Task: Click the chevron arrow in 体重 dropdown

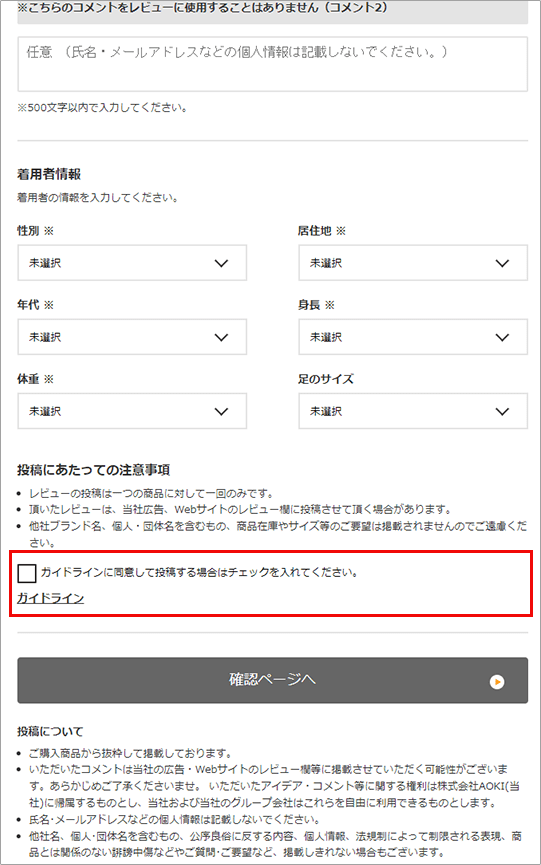Action: 221,412
